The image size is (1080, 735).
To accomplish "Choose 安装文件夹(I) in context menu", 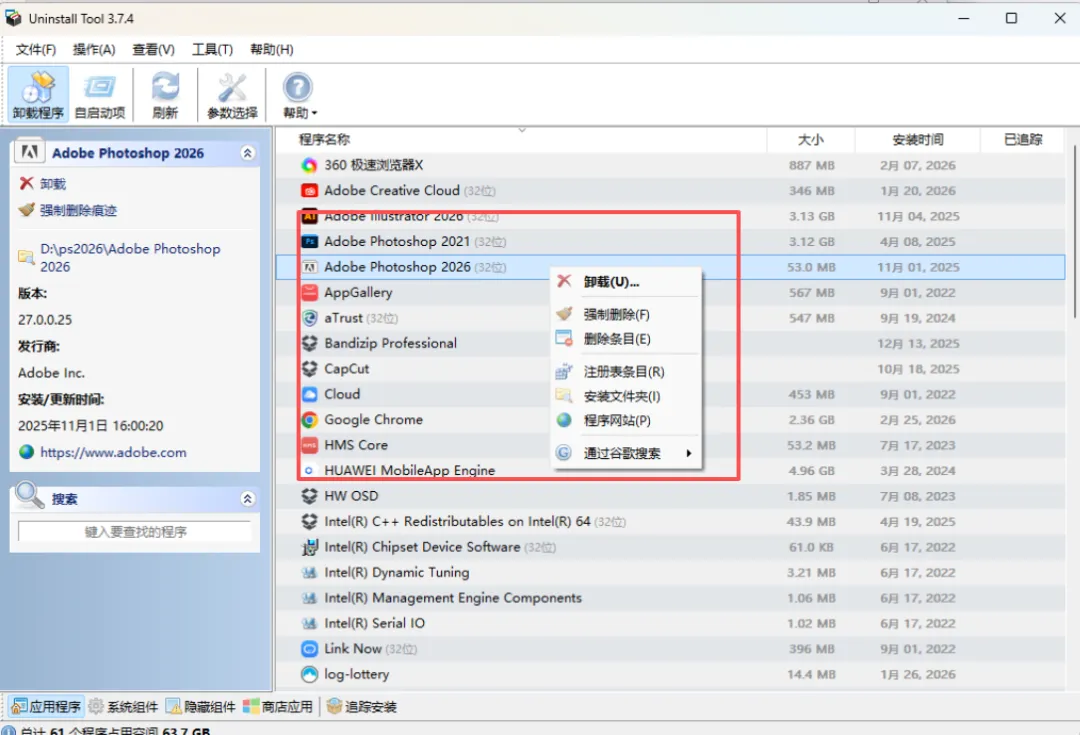I will (626, 396).
